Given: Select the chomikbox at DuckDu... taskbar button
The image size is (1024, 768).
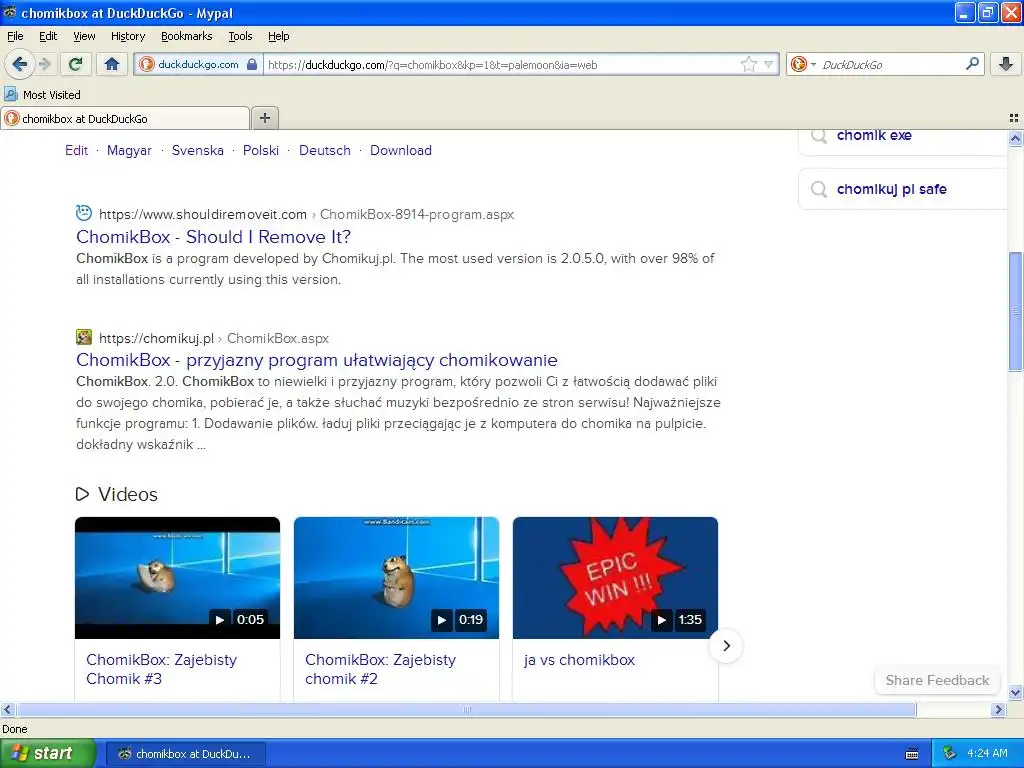Looking at the screenshot, I should (x=185, y=754).
